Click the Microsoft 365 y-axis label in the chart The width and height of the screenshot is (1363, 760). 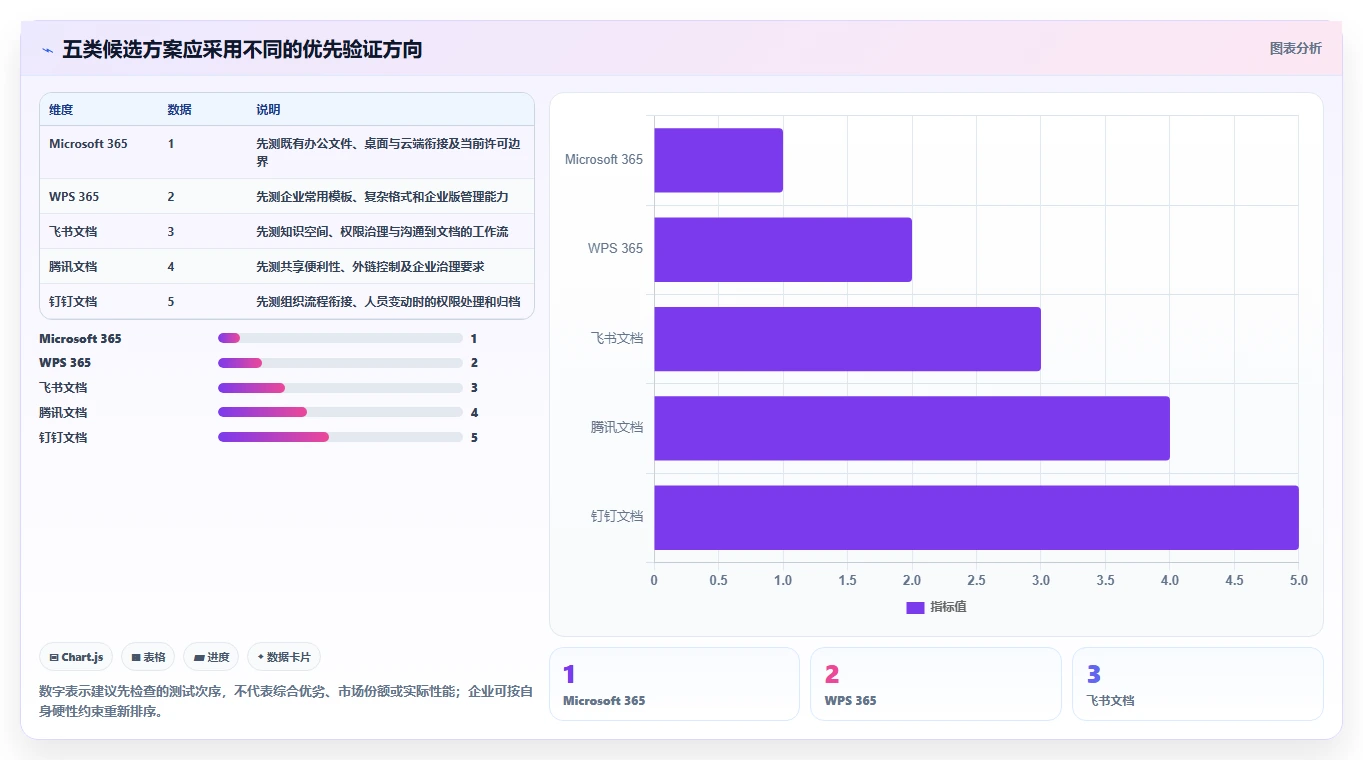point(604,160)
